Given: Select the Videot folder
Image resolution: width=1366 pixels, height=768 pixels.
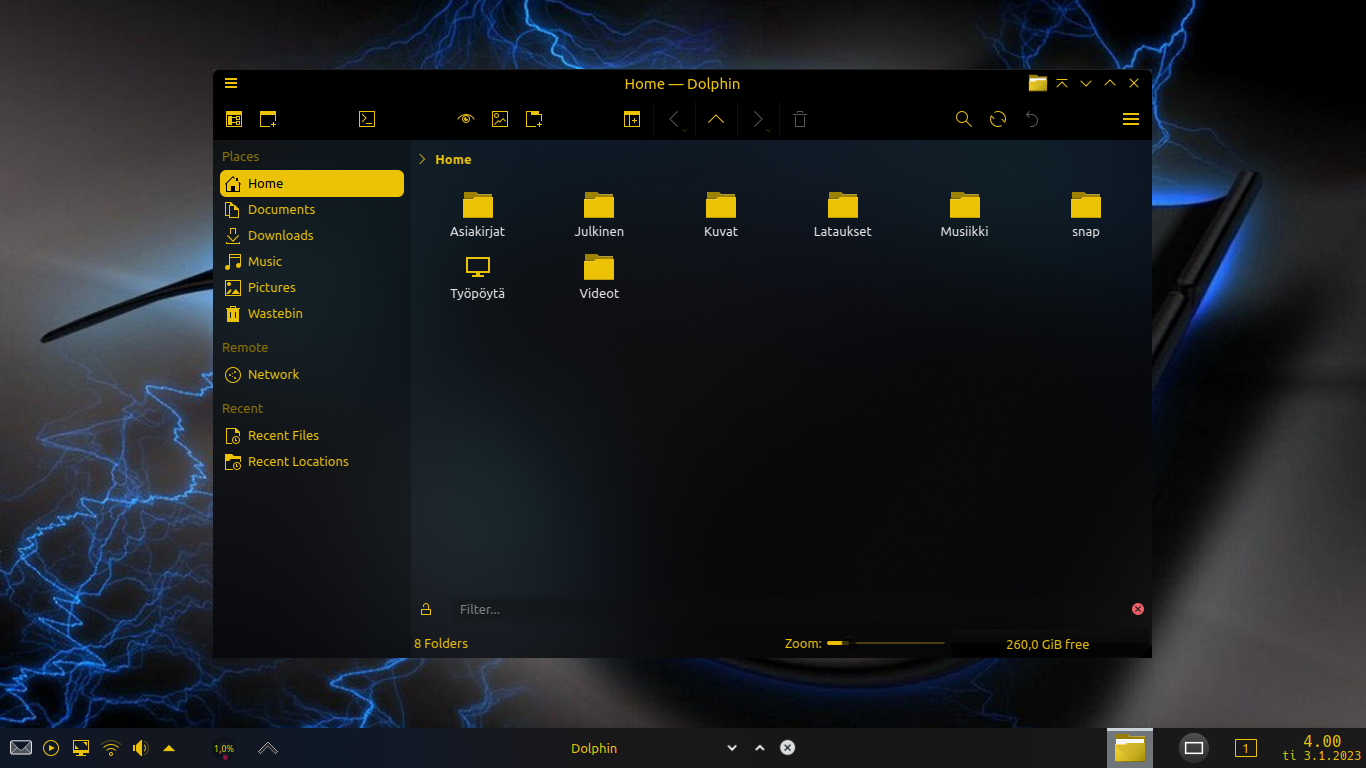Looking at the screenshot, I should pyautogui.click(x=599, y=276).
